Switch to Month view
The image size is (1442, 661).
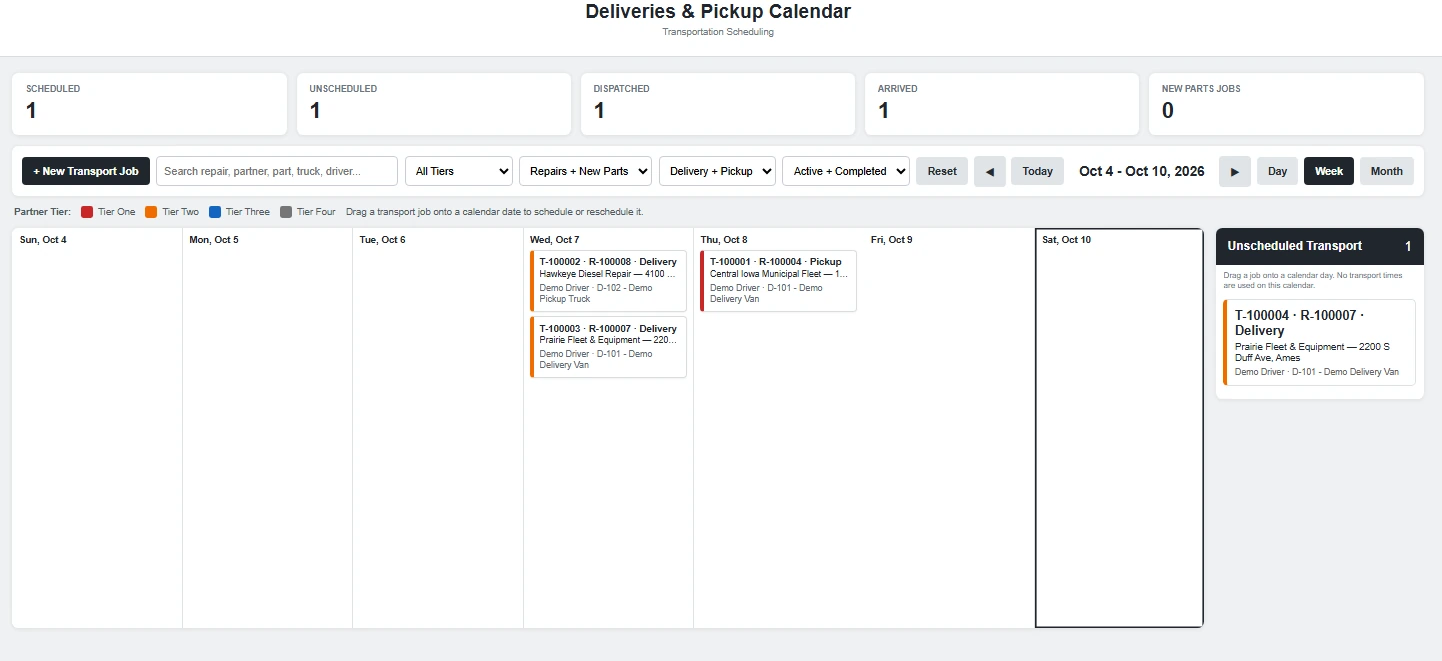click(x=1387, y=171)
